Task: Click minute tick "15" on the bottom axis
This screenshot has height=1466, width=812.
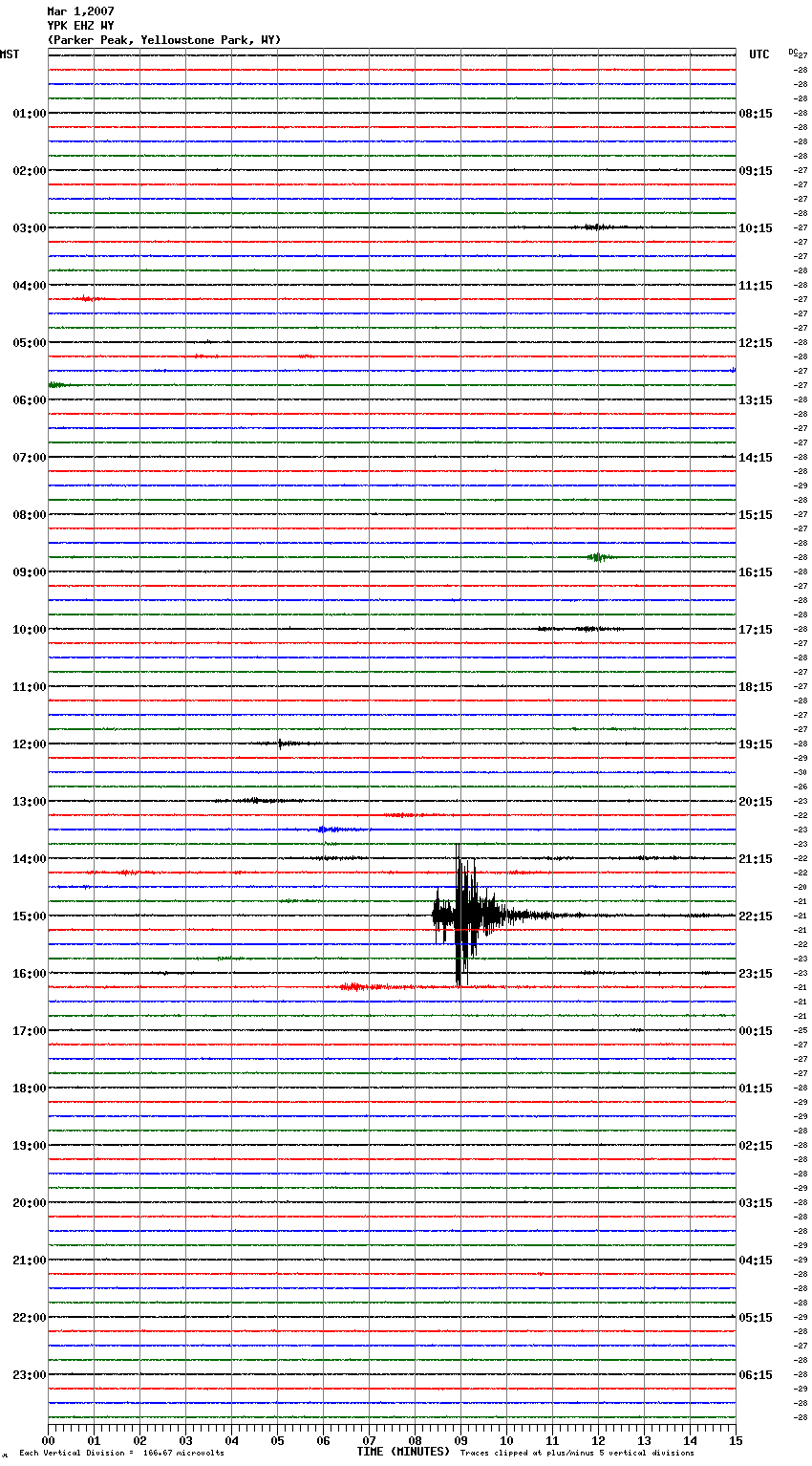Action: click(x=736, y=1441)
